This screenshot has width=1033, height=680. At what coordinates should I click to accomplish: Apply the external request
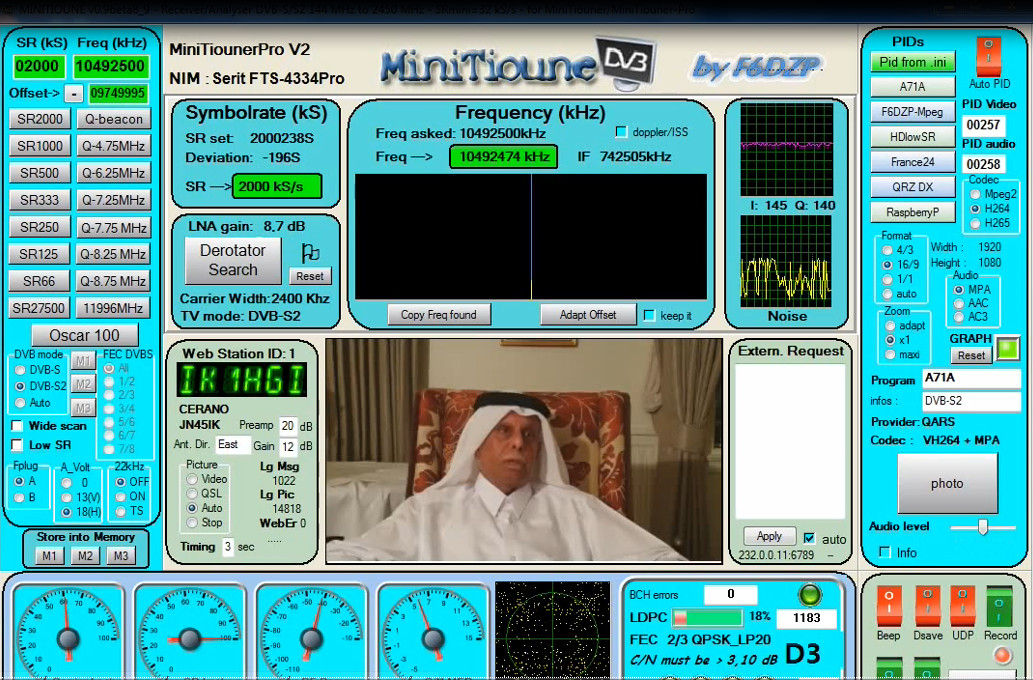[769, 536]
